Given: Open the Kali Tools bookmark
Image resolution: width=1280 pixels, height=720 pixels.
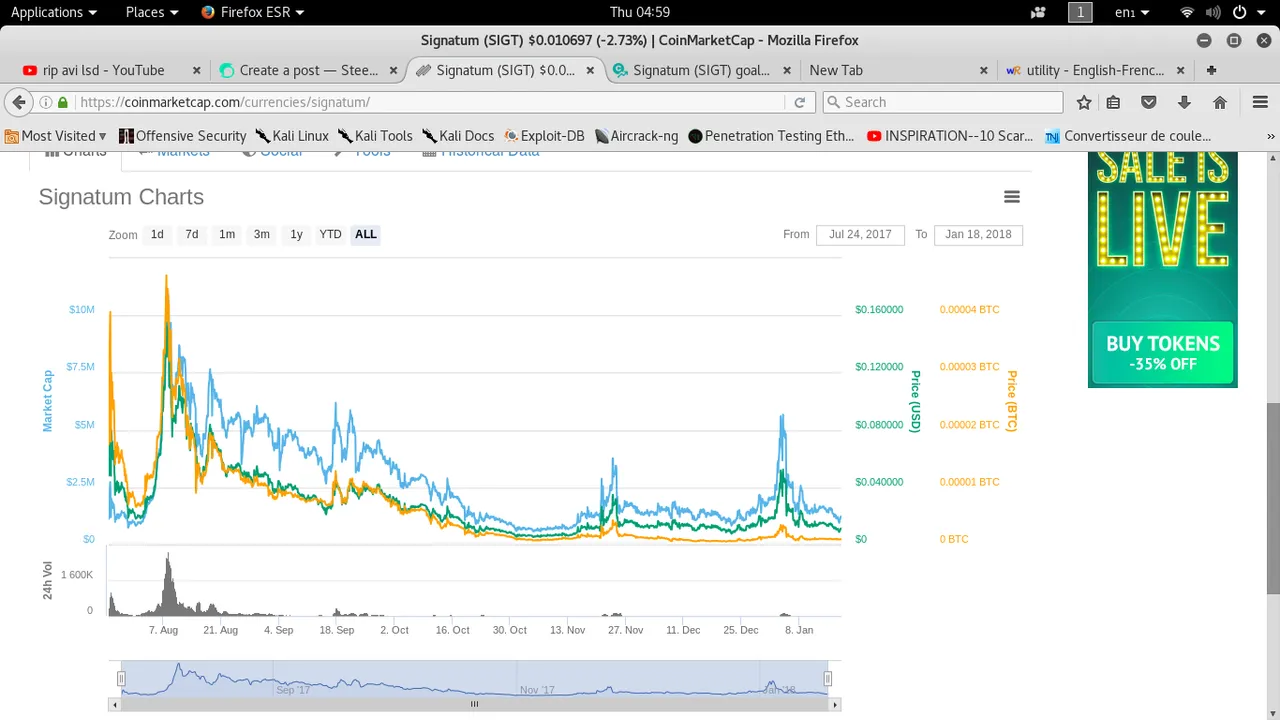Looking at the screenshot, I should coord(375,136).
